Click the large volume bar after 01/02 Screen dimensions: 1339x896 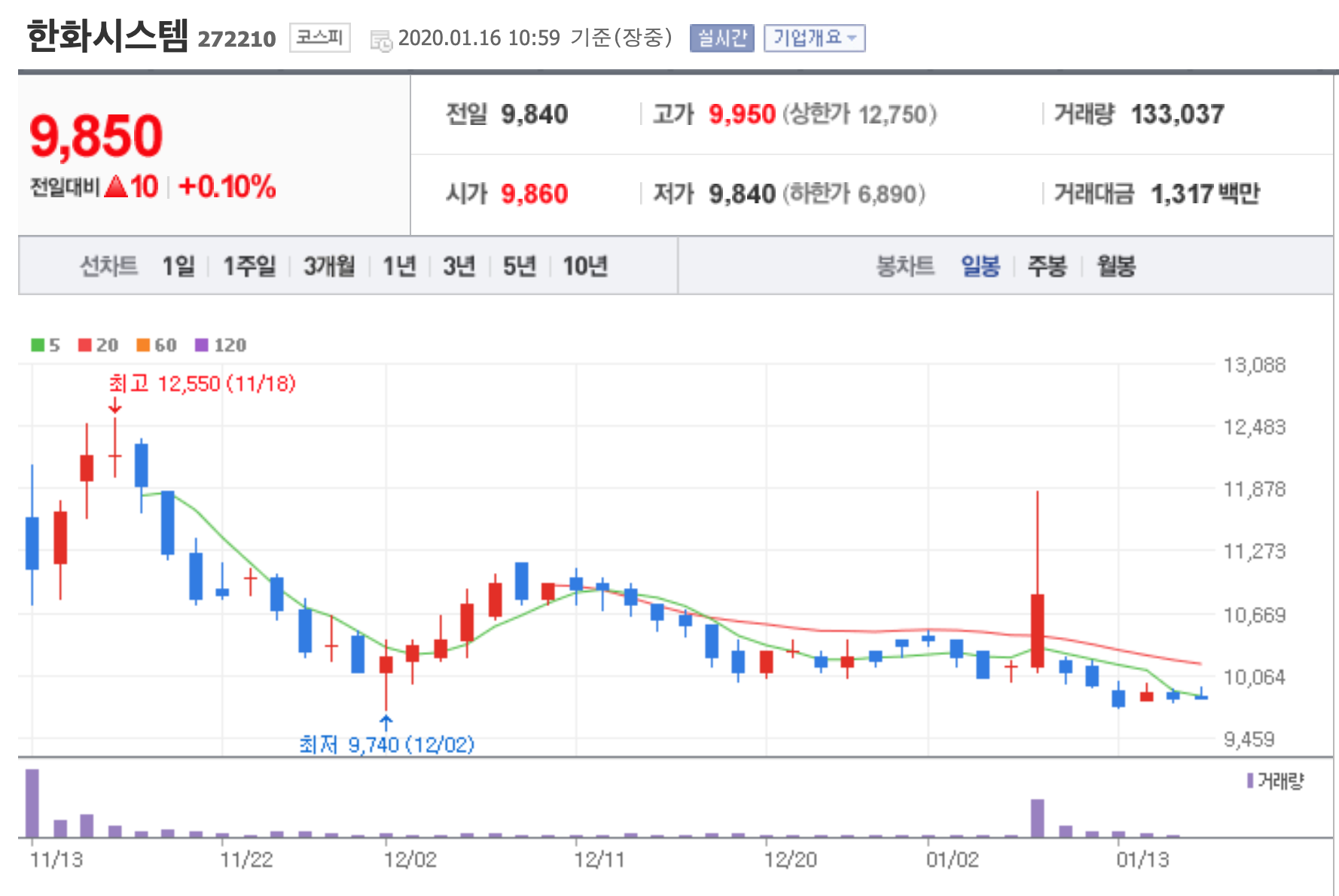[1037, 818]
